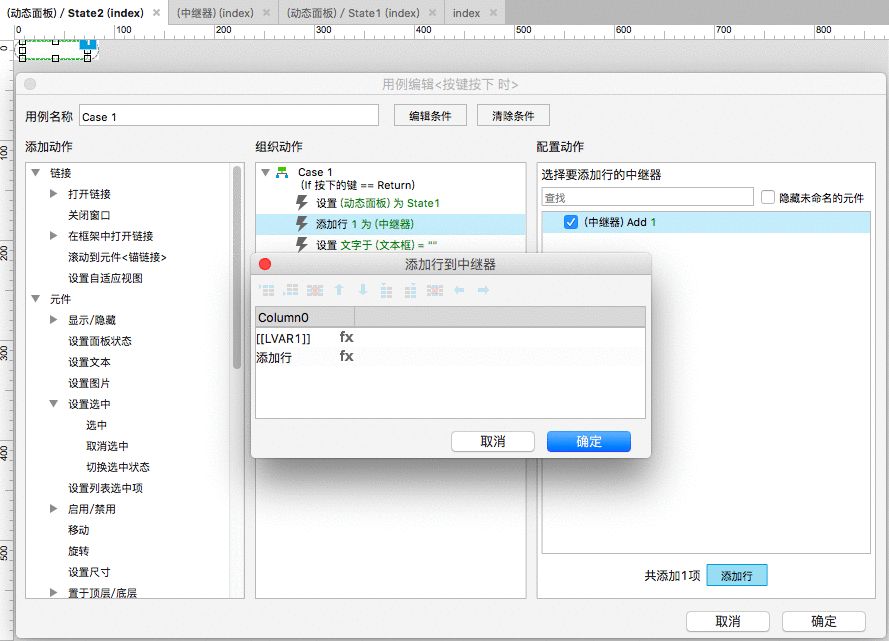Click the move row up arrow

339,290
